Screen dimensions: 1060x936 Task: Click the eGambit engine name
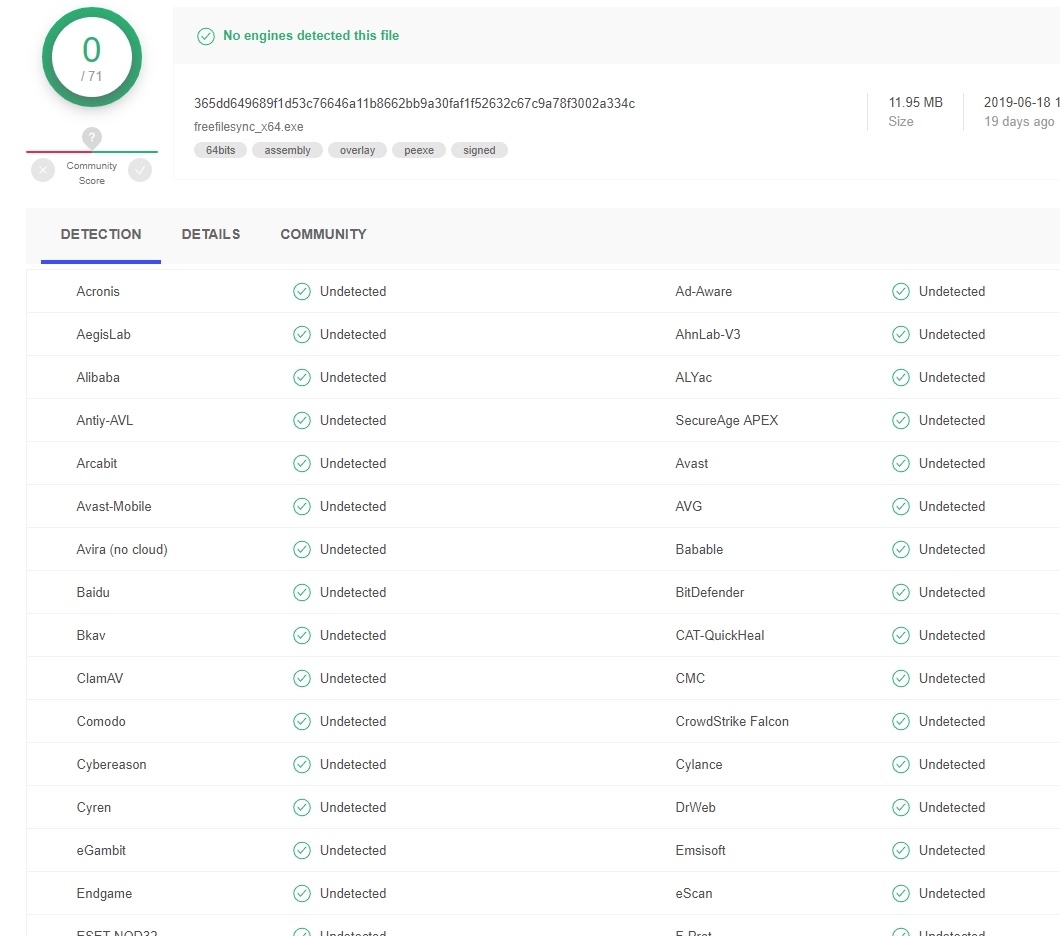[x=101, y=851]
